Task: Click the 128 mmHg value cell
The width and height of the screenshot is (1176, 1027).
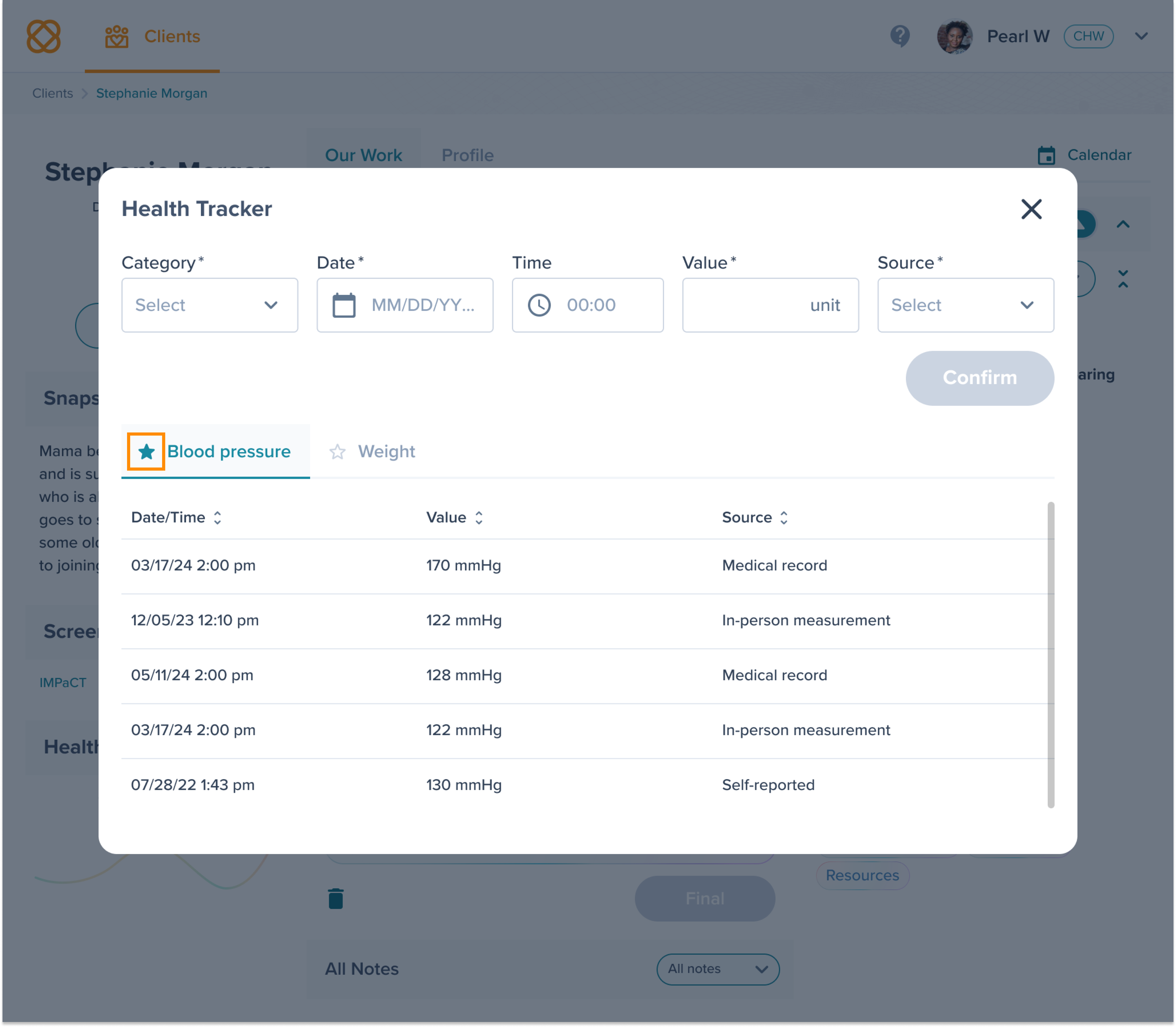Action: tap(464, 675)
